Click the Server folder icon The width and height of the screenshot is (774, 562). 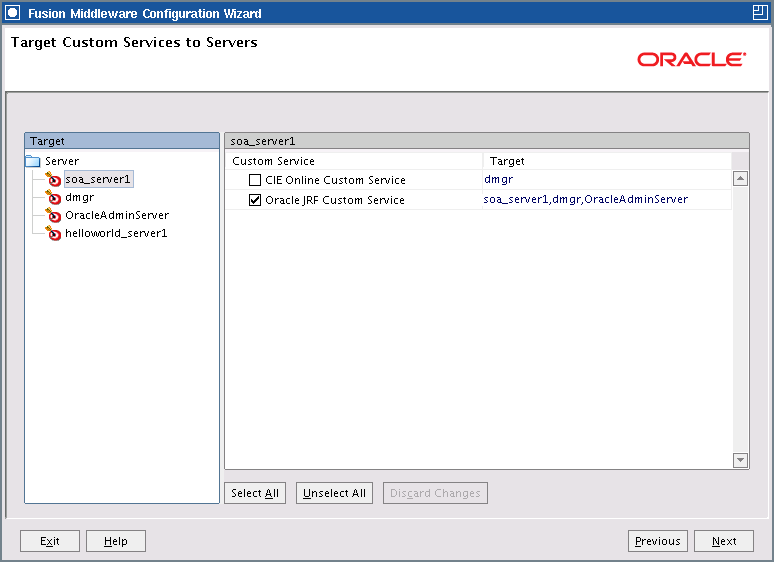pyautogui.click(x=33, y=161)
